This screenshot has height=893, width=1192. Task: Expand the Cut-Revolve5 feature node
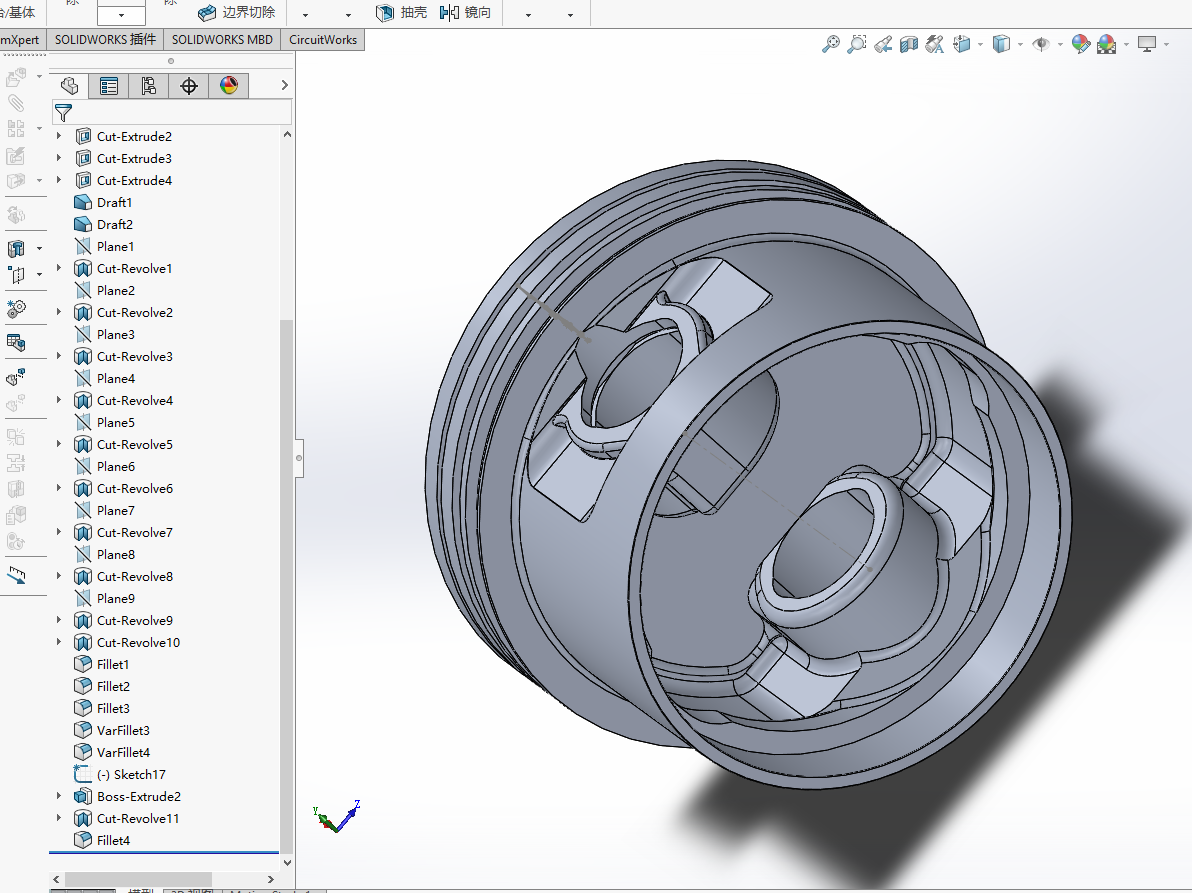(59, 444)
